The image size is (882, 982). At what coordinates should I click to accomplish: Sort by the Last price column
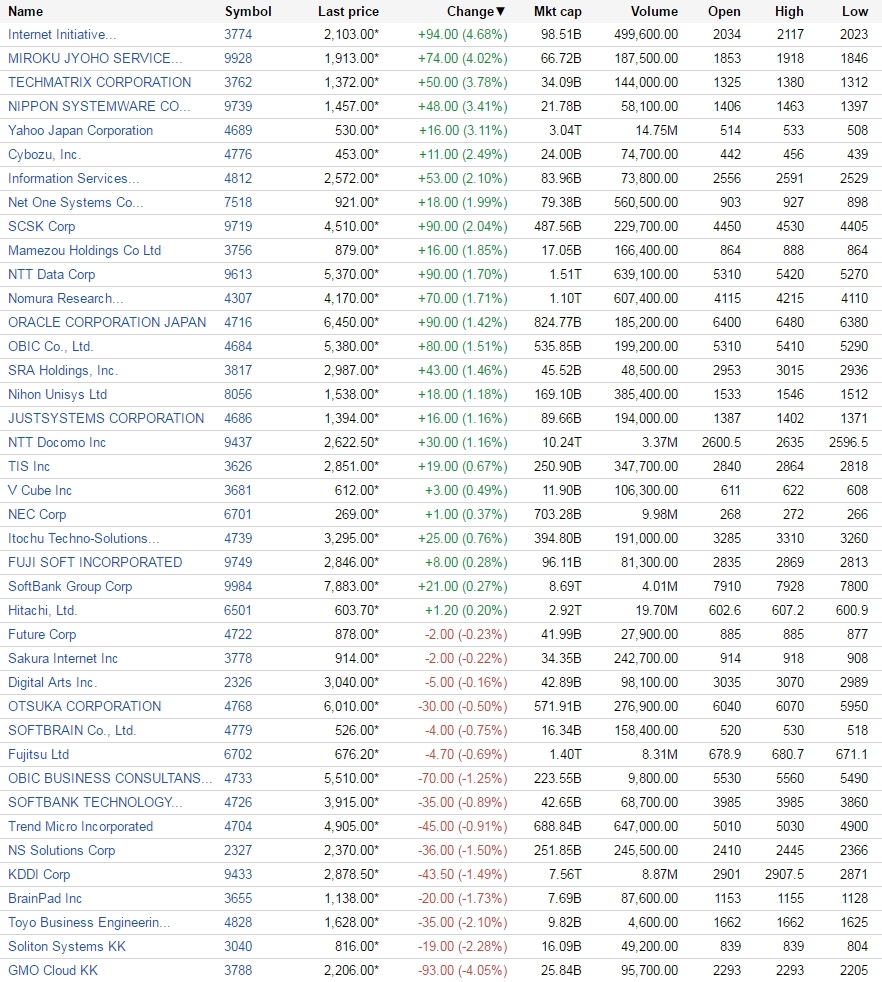(348, 11)
